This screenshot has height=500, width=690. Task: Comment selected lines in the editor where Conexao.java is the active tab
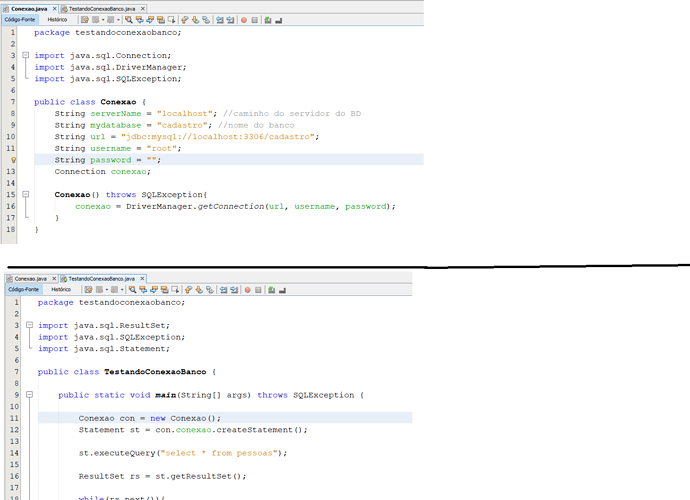click(268, 20)
